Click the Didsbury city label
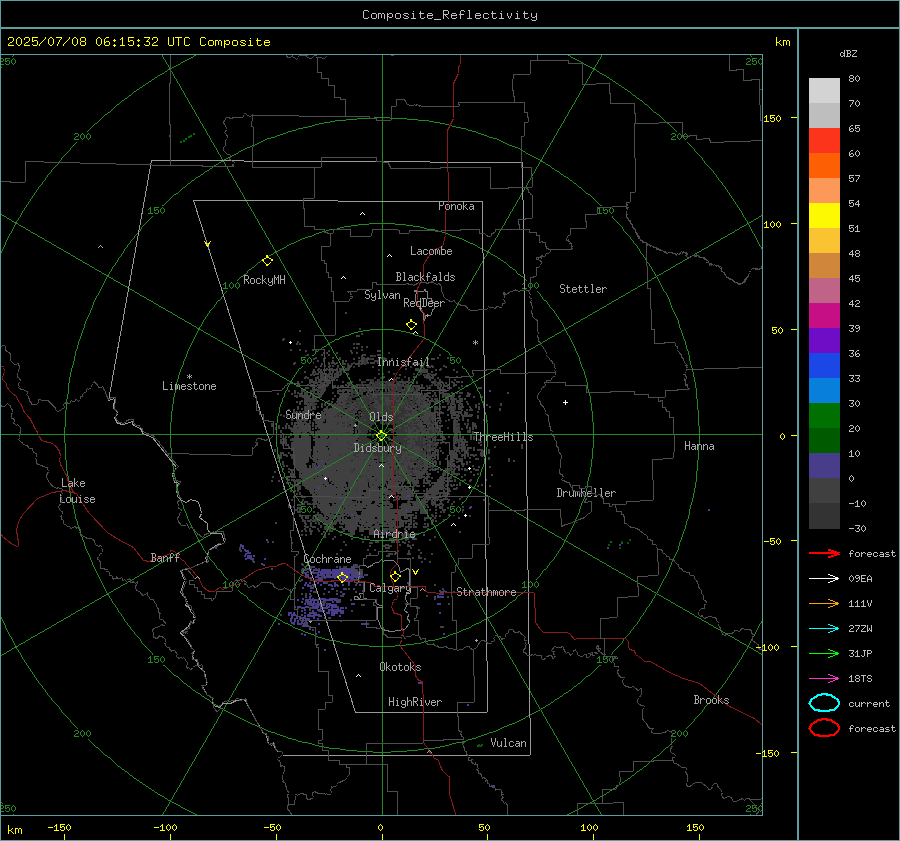Image resolution: width=900 pixels, height=841 pixels. [x=377, y=448]
